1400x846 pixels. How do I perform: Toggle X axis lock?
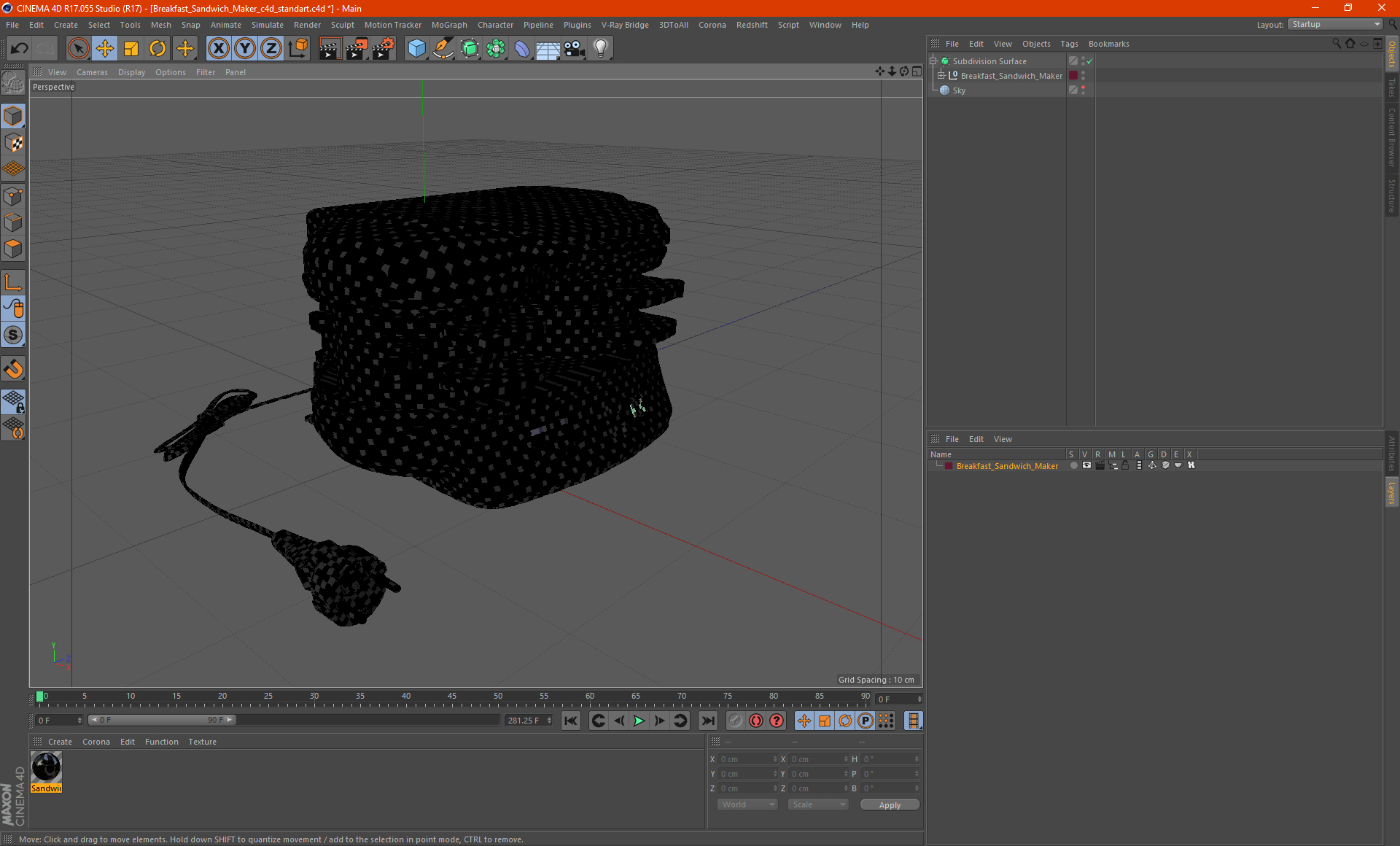pos(218,49)
